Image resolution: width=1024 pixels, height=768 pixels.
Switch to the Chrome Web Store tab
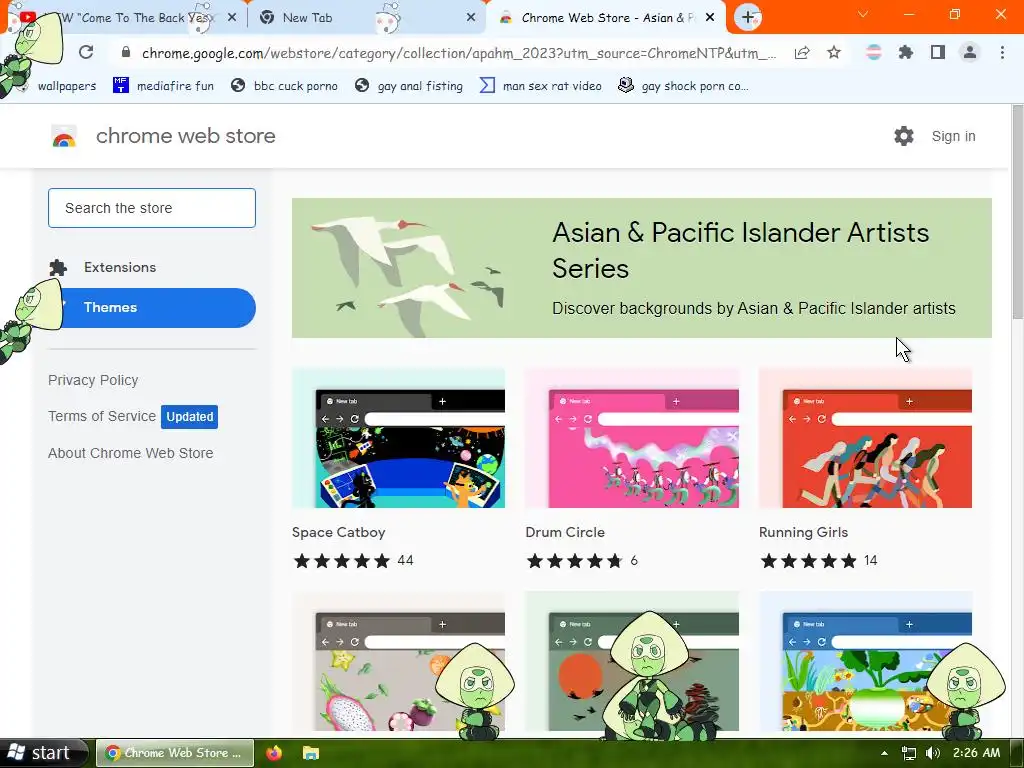pyautogui.click(x=607, y=18)
